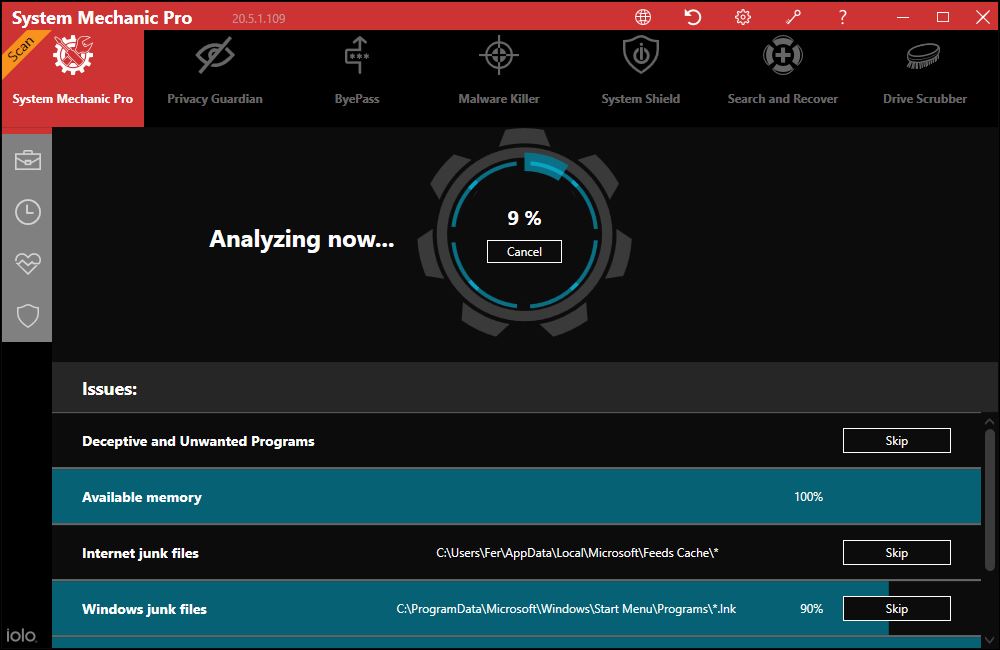The height and width of the screenshot is (650, 1000).
Task: Open the System Mechanic Pro tab
Action: pos(73,78)
